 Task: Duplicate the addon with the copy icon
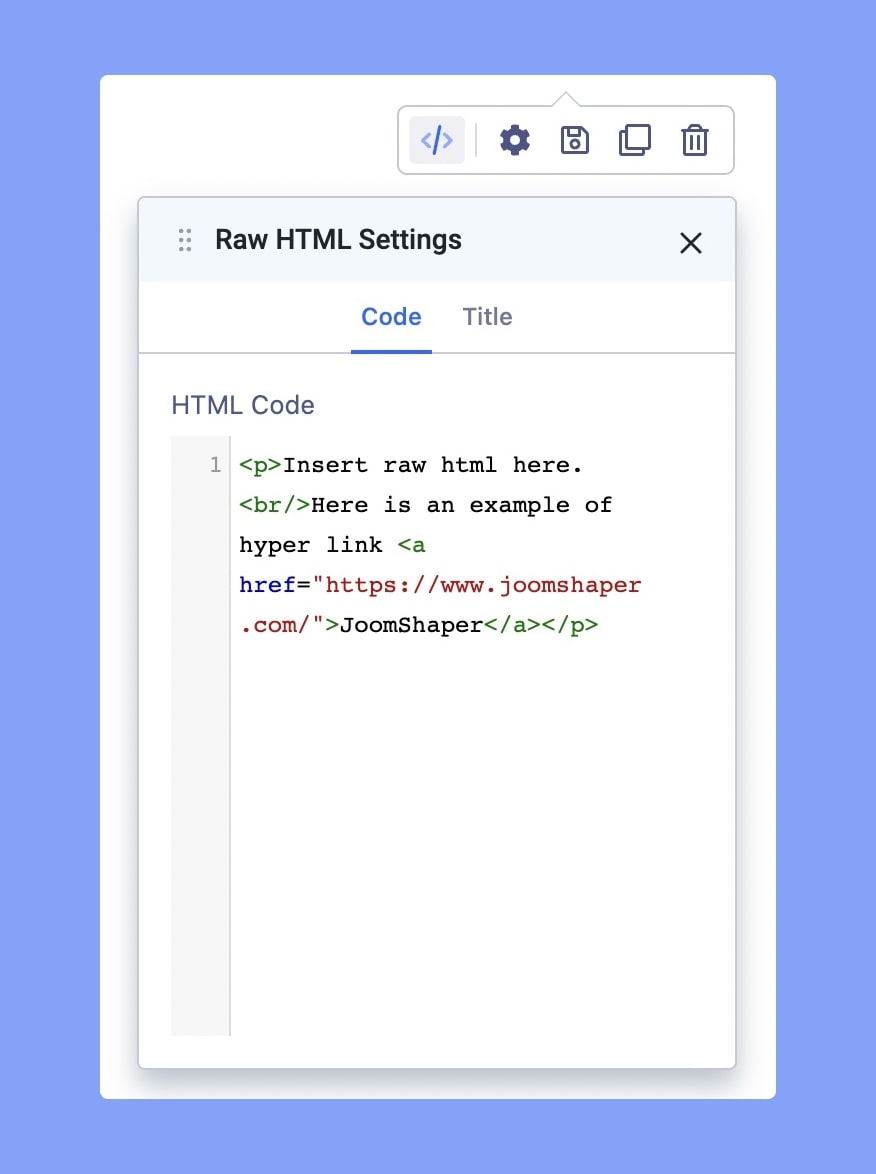point(635,140)
